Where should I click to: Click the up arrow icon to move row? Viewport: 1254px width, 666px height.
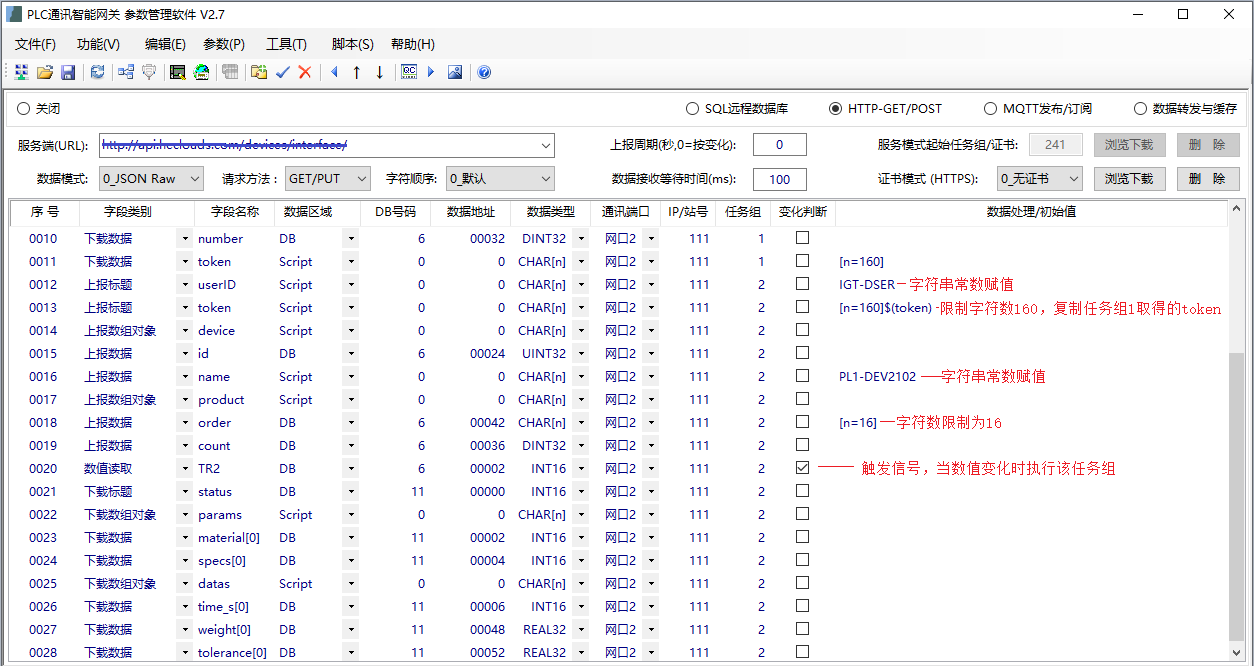point(357,71)
